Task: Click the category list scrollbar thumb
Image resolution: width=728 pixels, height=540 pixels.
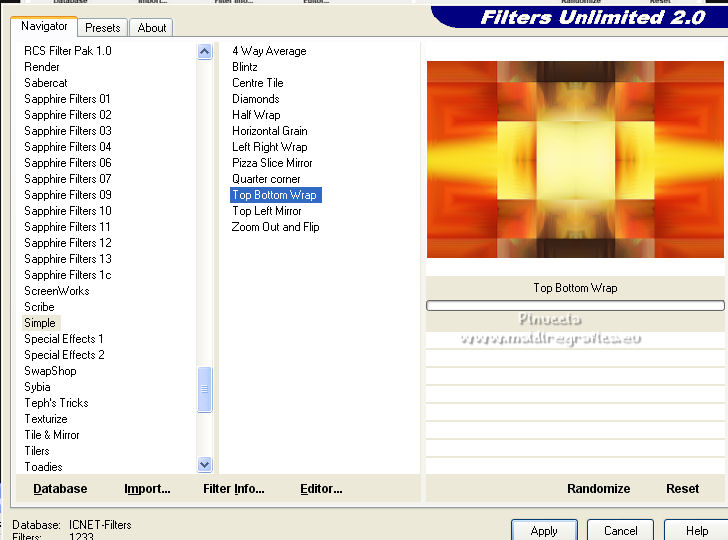Action: pos(204,389)
